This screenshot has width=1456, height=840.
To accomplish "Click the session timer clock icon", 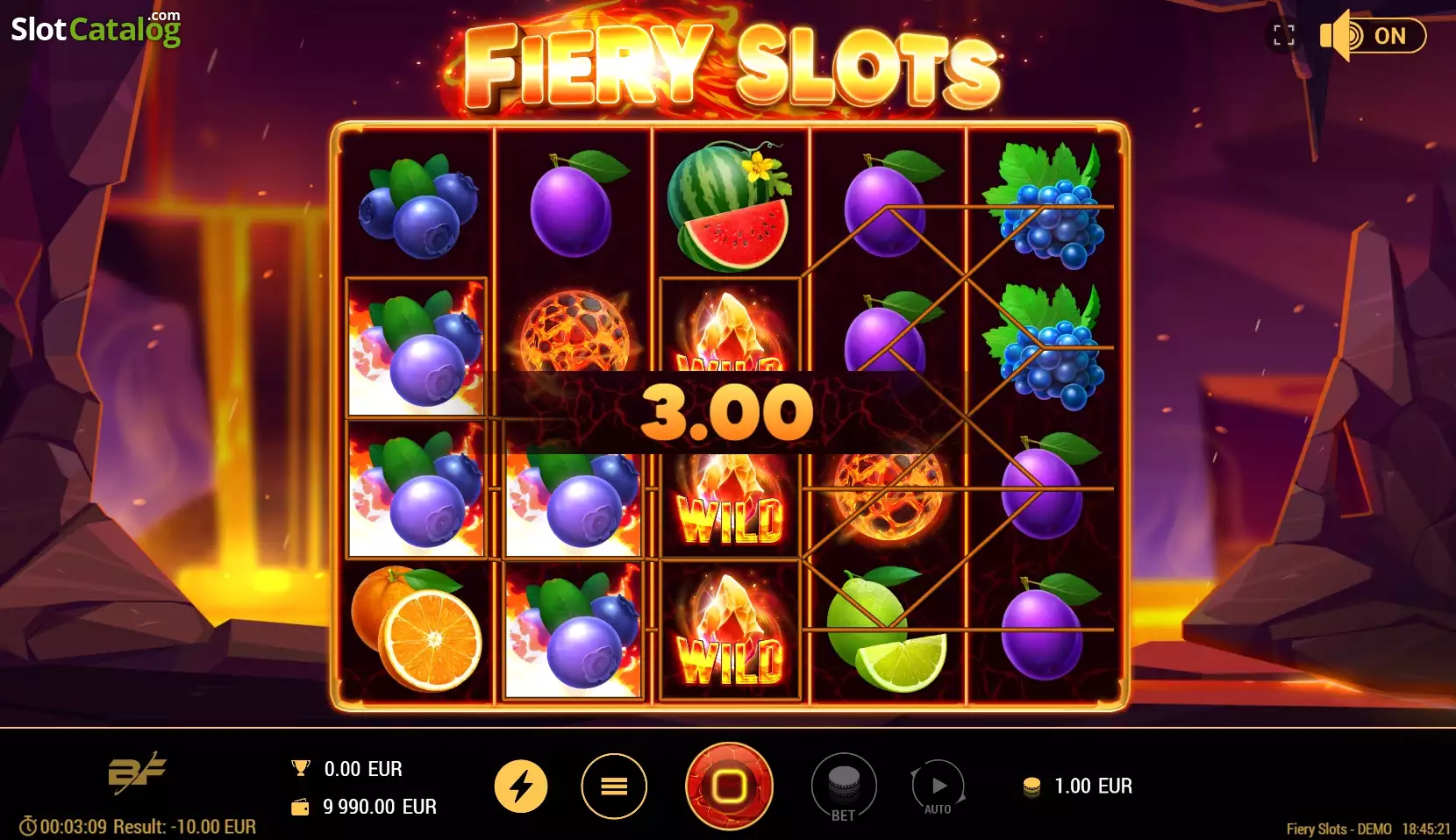I will (28, 826).
